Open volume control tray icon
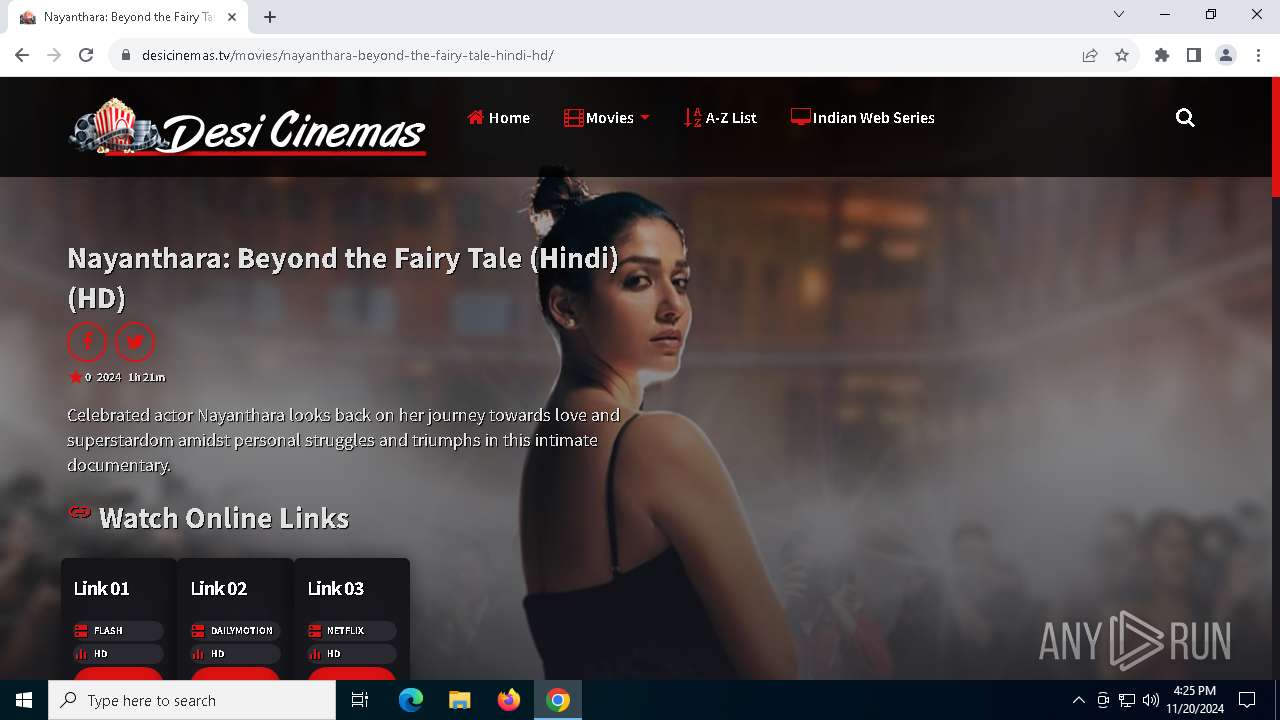Image resolution: width=1280 pixels, height=720 pixels. (x=1151, y=700)
